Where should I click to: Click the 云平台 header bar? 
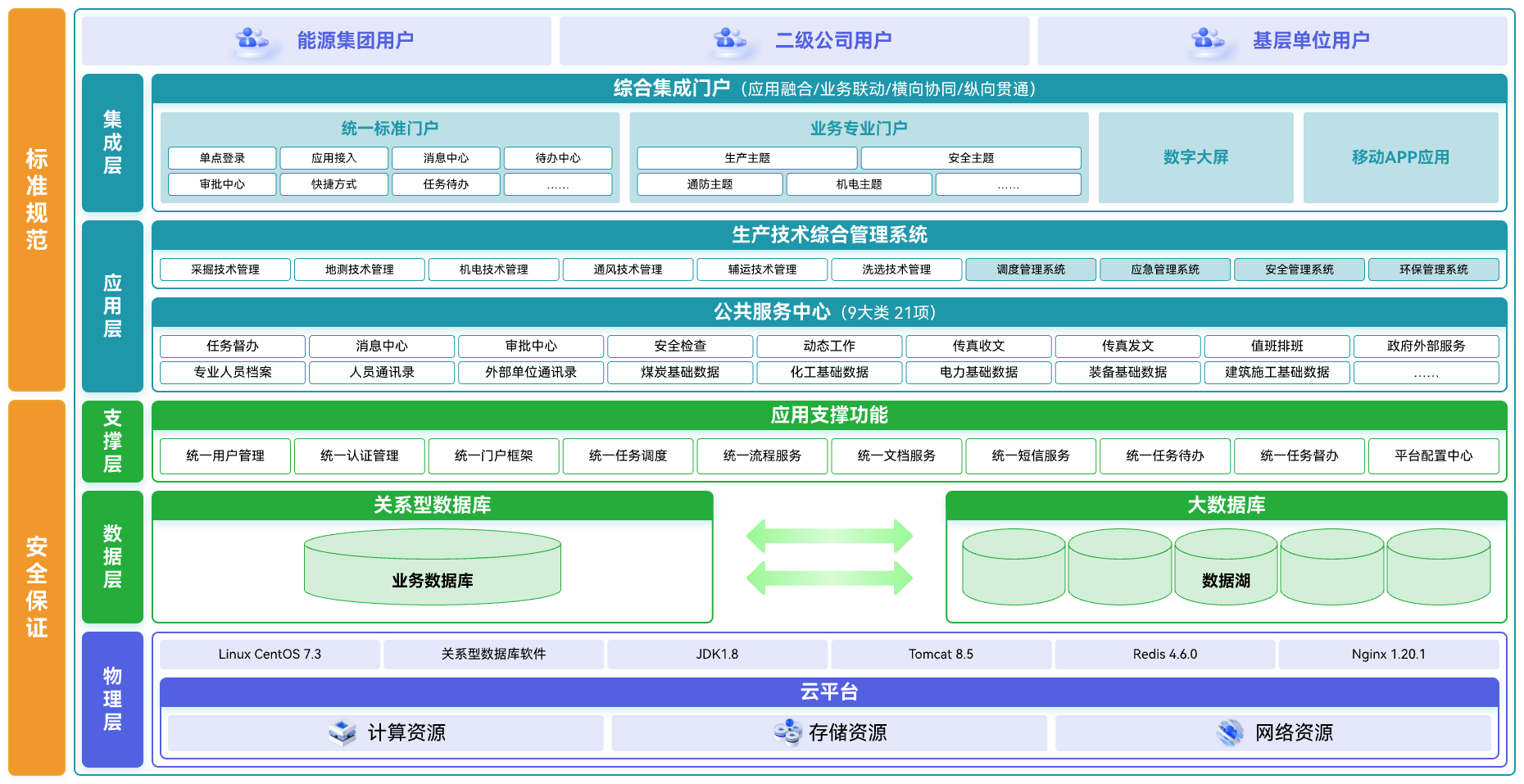click(829, 692)
